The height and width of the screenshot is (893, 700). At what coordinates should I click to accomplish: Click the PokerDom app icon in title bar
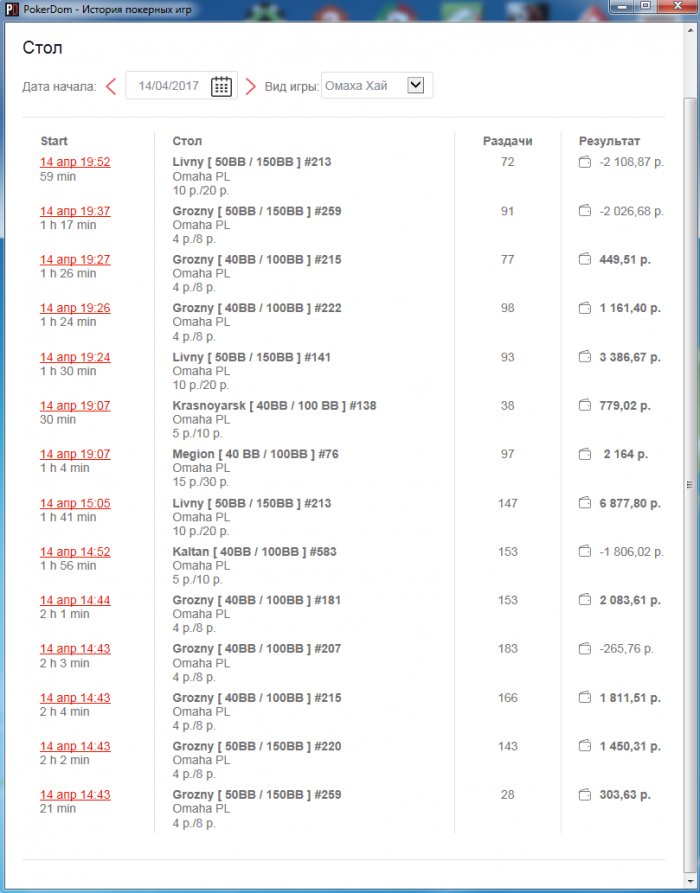coord(9,8)
